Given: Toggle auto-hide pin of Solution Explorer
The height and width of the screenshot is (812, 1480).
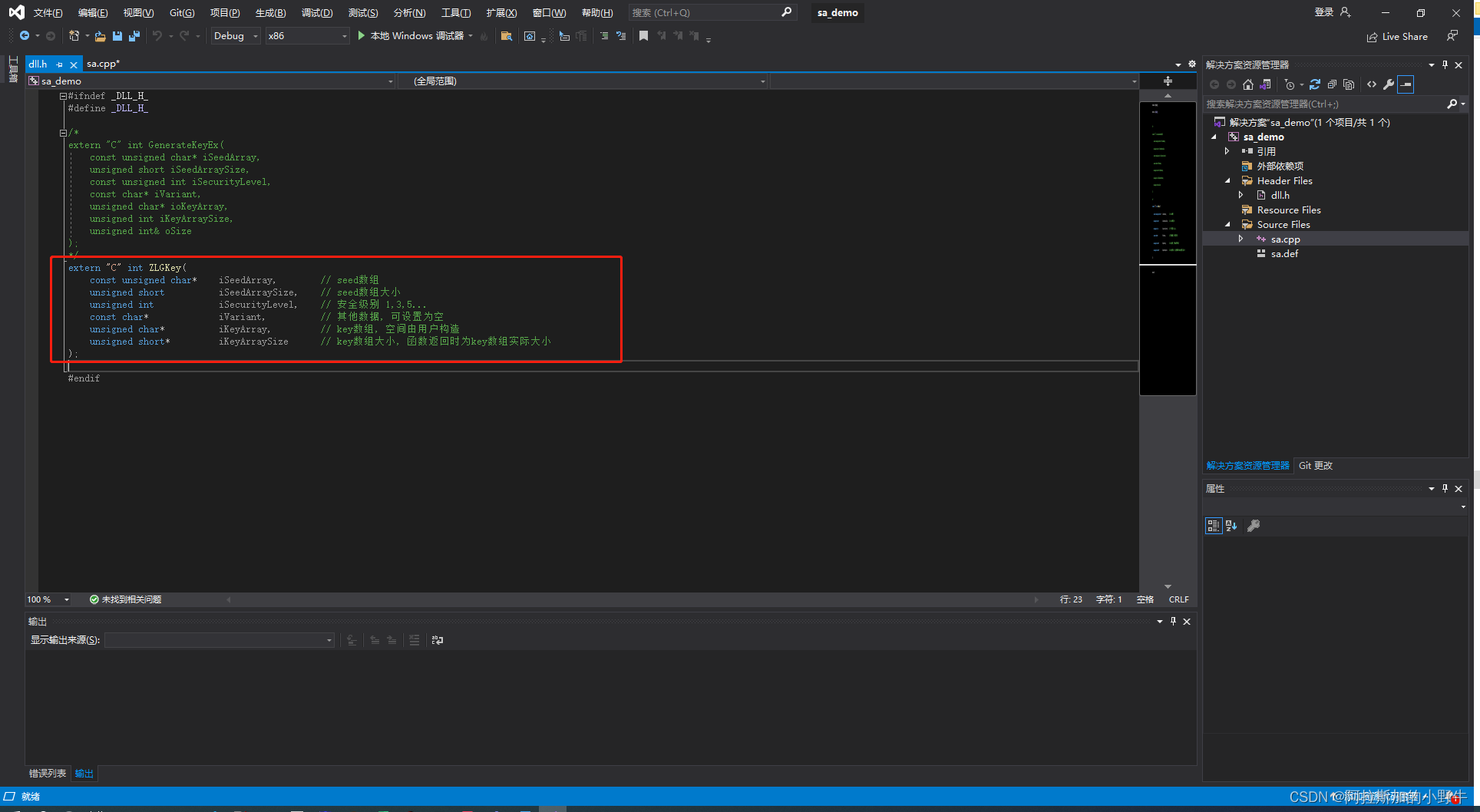Looking at the screenshot, I should [x=1445, y=64].
